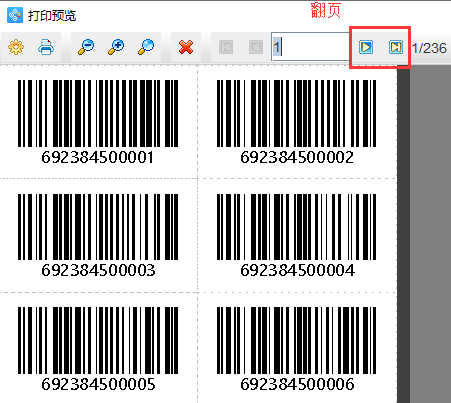Click the page number input field

coord(311,47)
